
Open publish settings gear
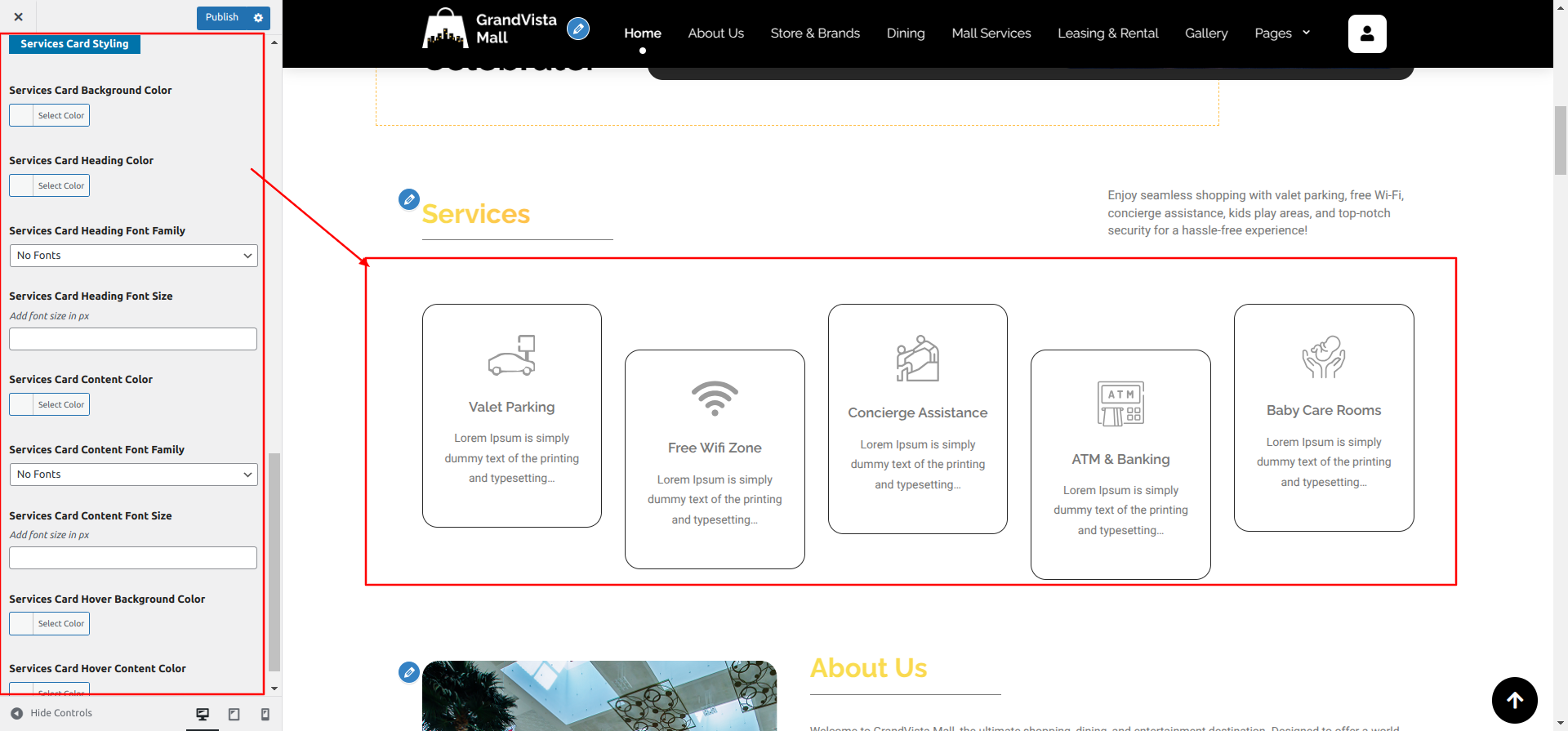click(259, 18)
